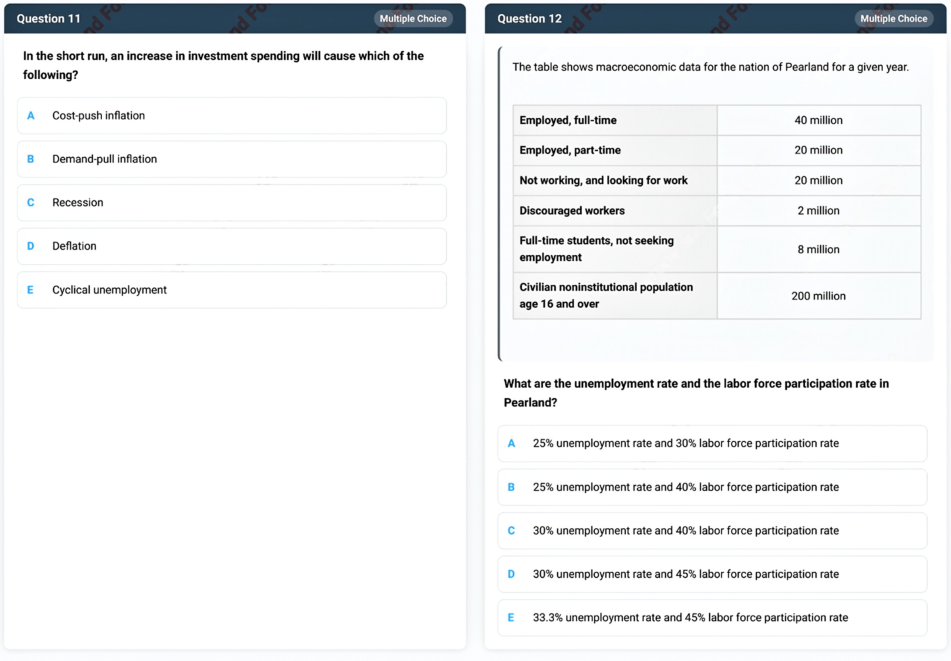The width and height of the screenshot is (951, 661).
Task: Choose option C Recession in Question 11
Action: tap(232, 203)
